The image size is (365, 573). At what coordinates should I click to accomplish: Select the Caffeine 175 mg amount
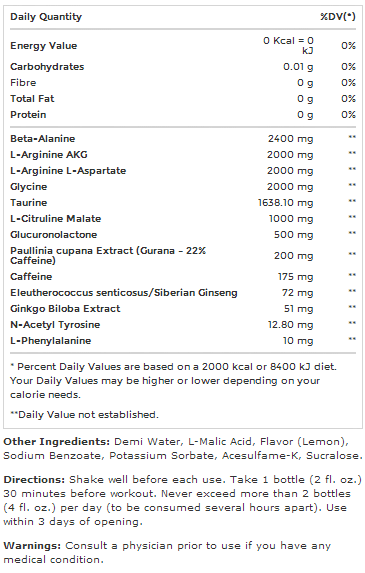point(296,277)
